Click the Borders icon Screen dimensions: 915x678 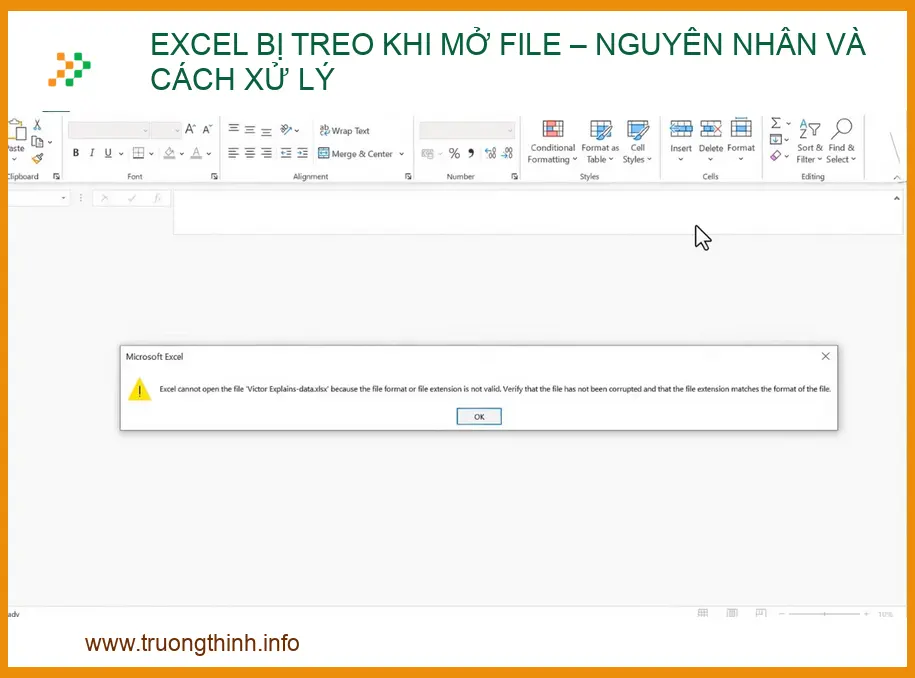[x=138, y=153]
